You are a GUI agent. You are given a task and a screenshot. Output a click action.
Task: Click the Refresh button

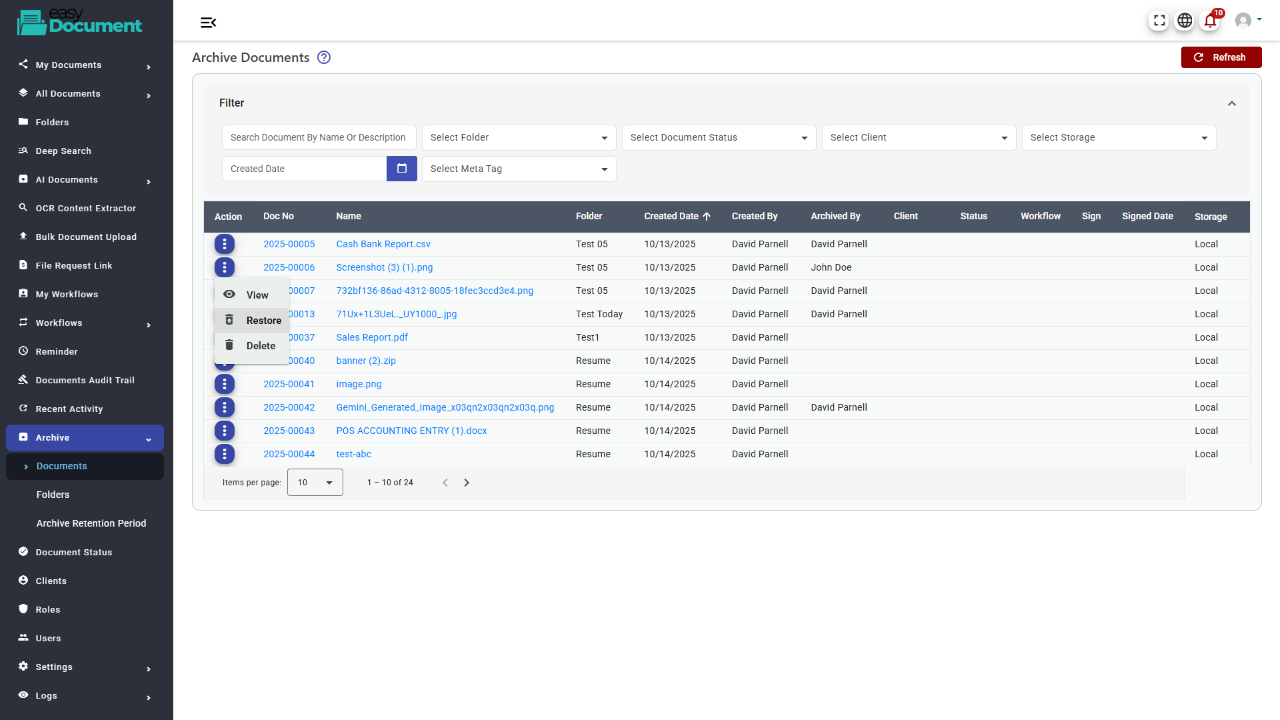tap(1221, 57)
